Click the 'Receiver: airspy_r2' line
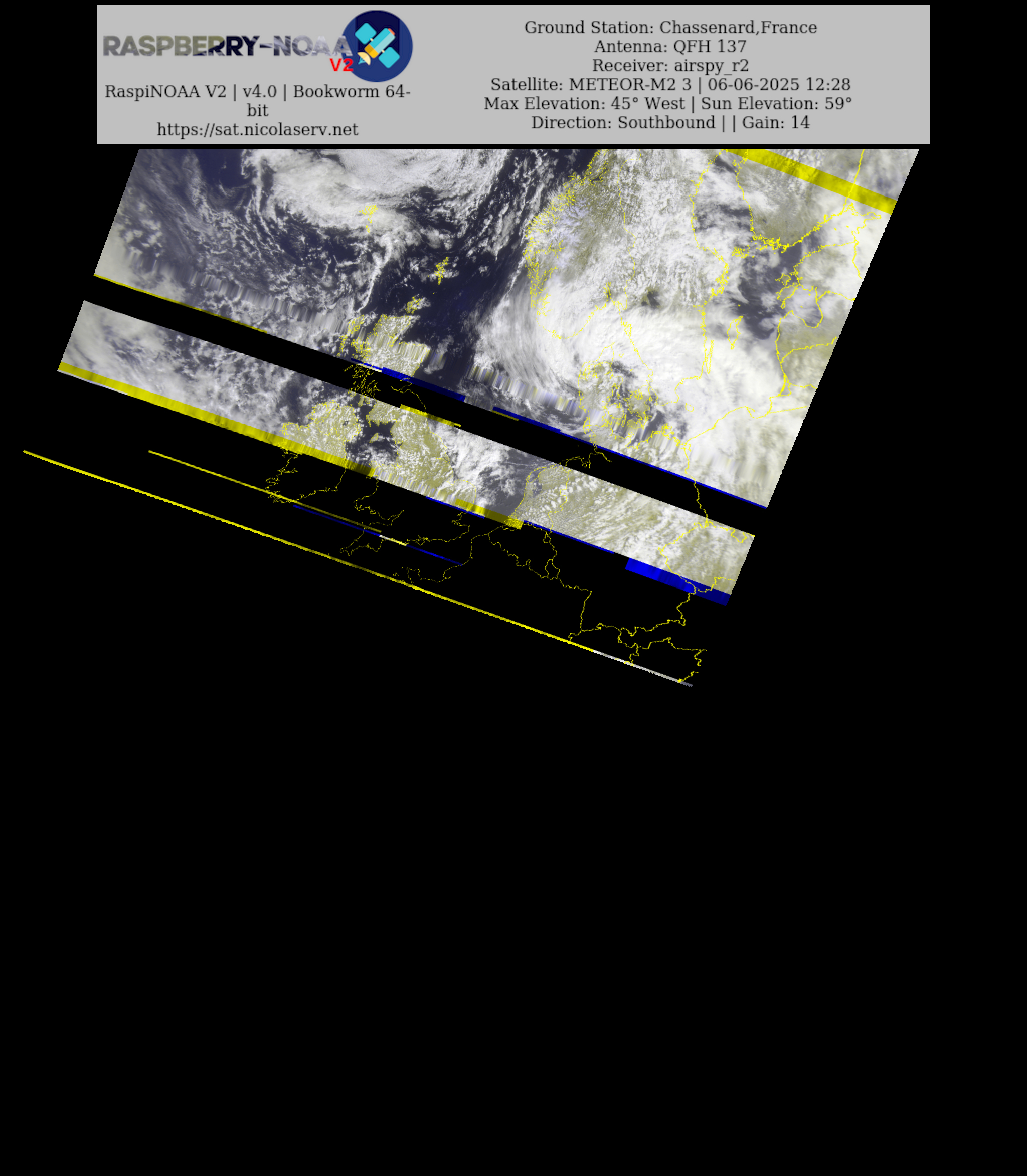The height and width of the screenshot is (1176, 1027). coord(670,65)
